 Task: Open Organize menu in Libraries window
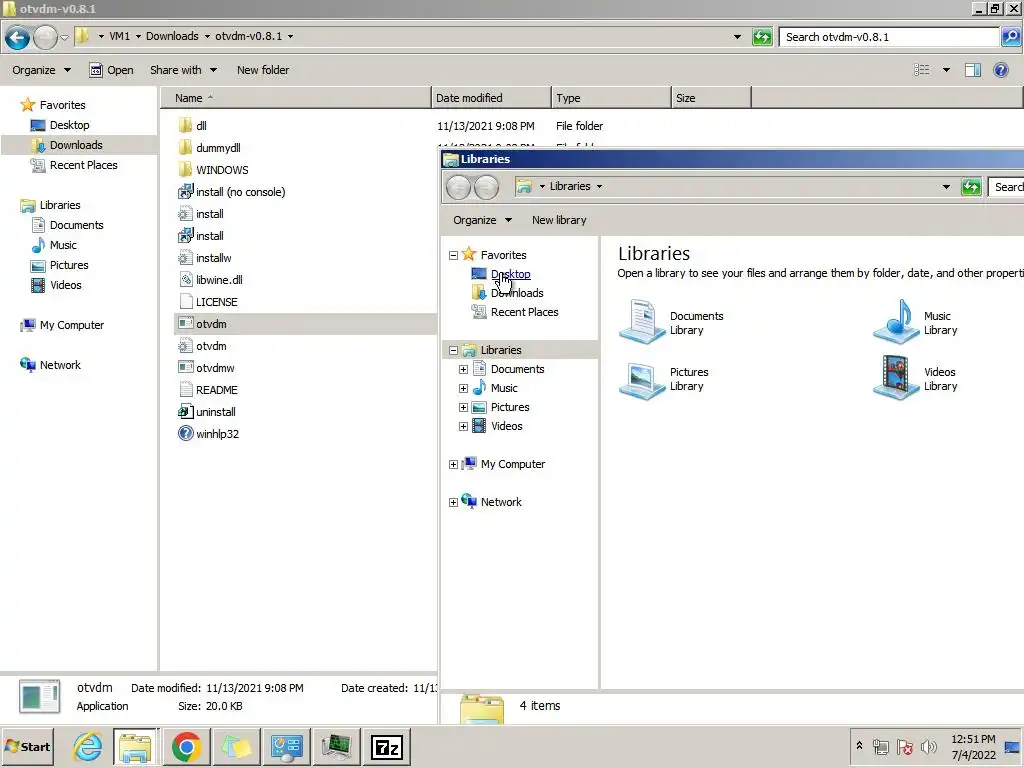click(483, 220)
